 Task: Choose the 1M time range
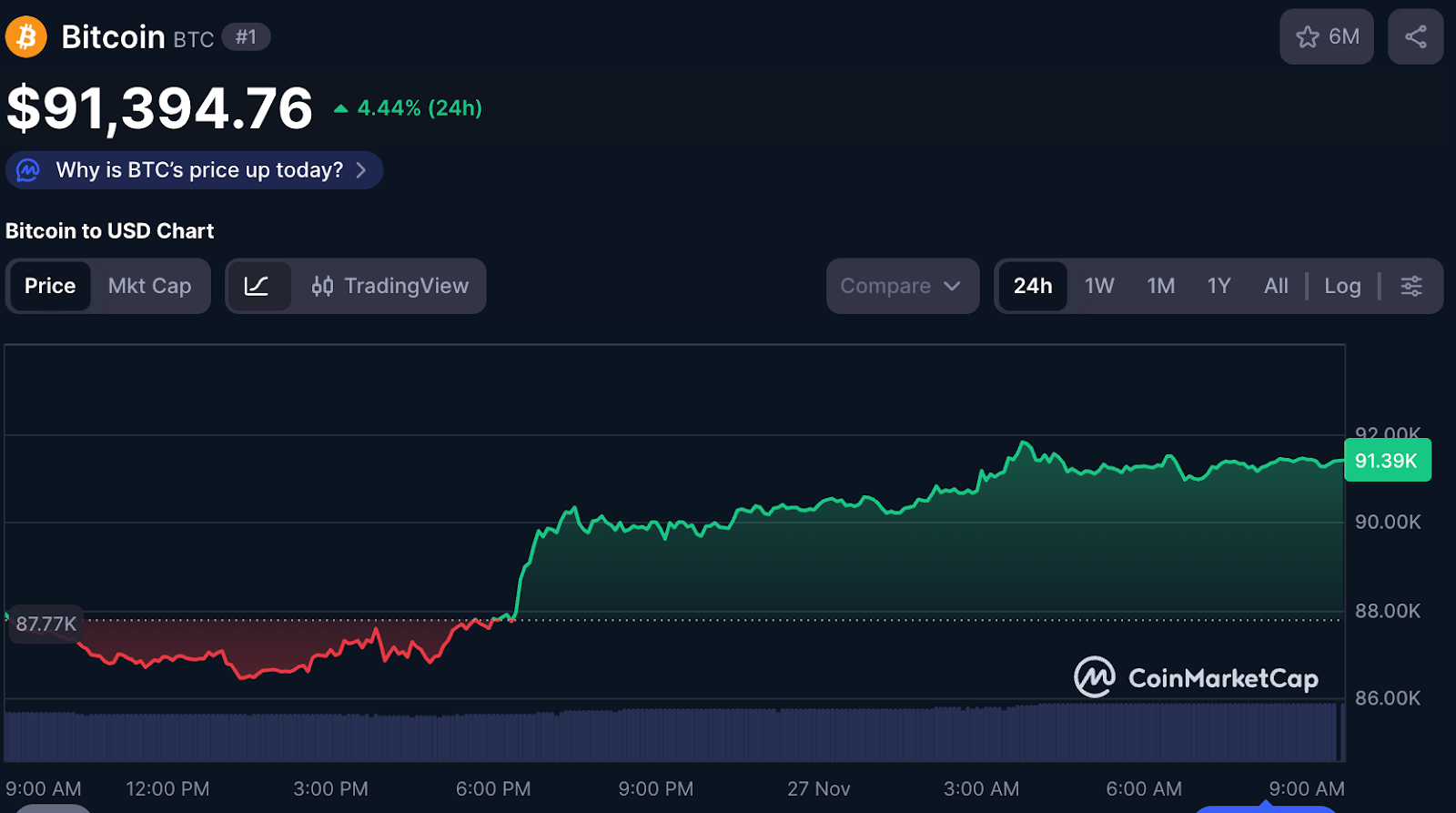(x=1160, y=286)
